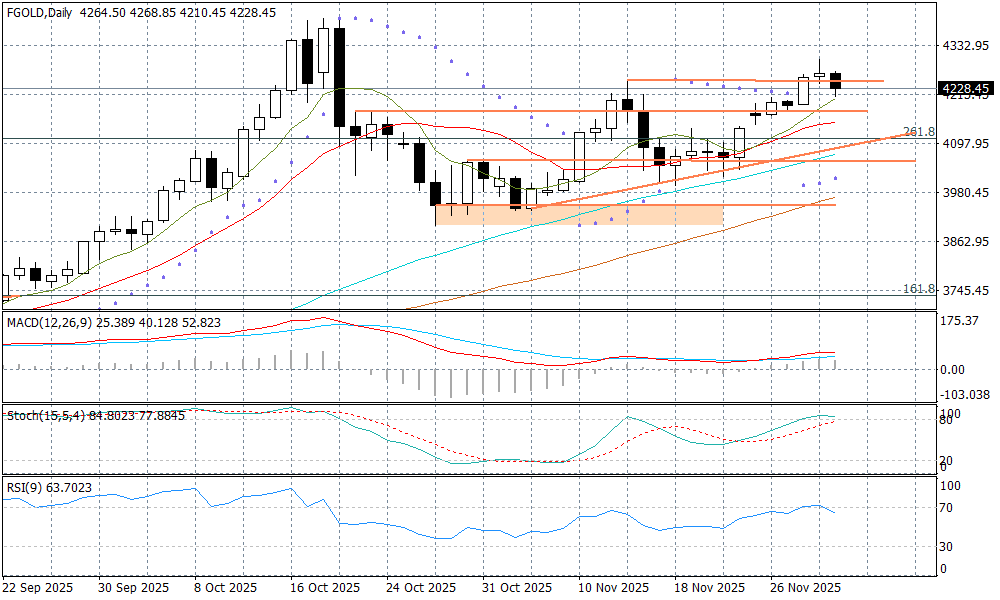Image resolution: width=1000 pixels, height=600 pixels.
Task: Click the 4332.95 price axis label
Action: [965, 47]
